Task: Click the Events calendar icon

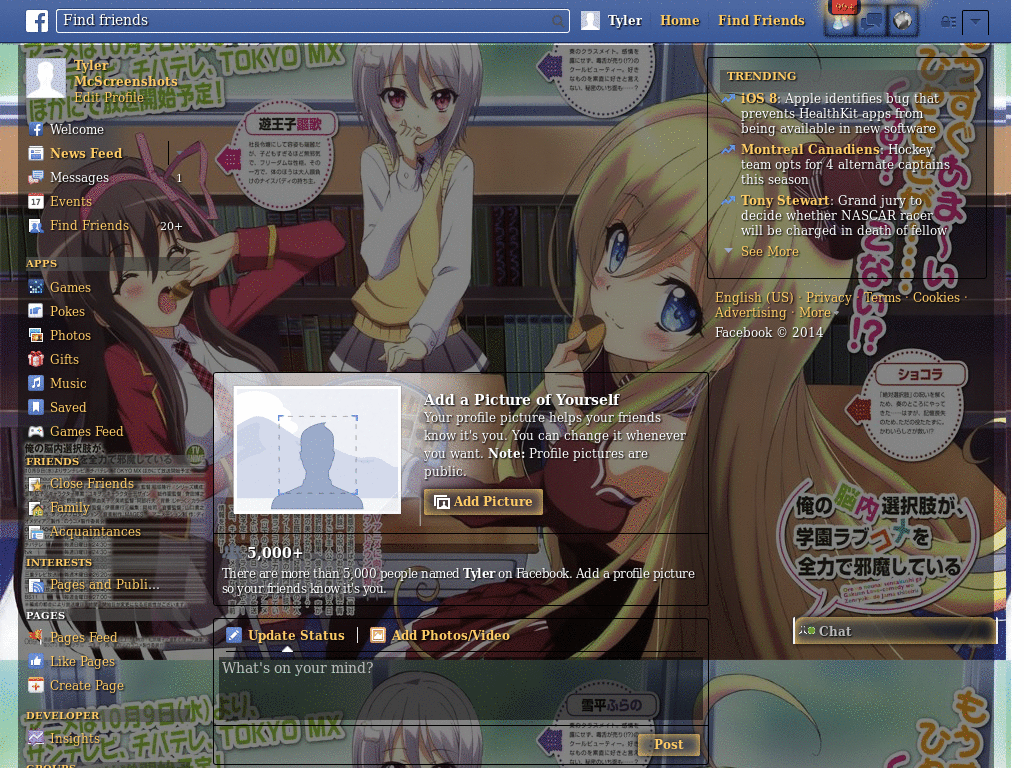Action: [x=36, y=202]
